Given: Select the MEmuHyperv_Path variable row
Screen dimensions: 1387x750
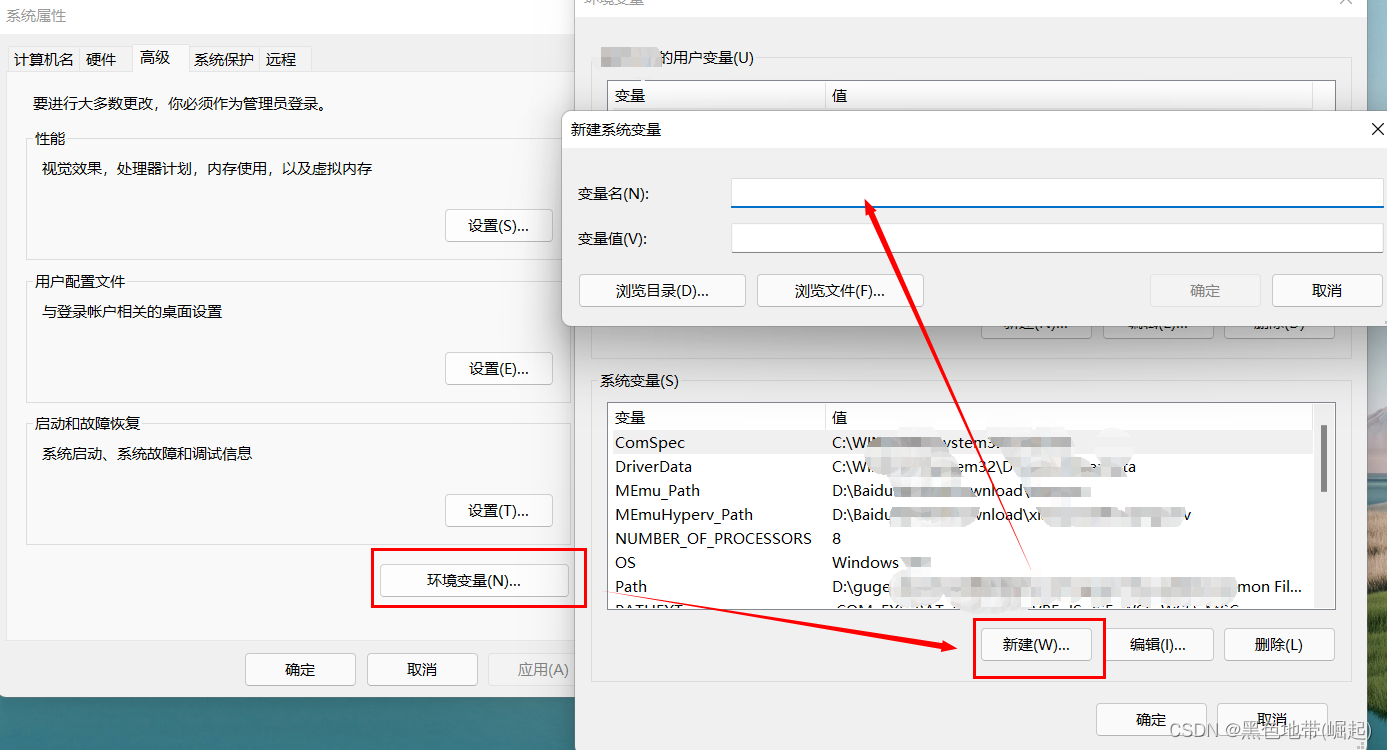Looking at the screenshot, I should pos(960,514).
